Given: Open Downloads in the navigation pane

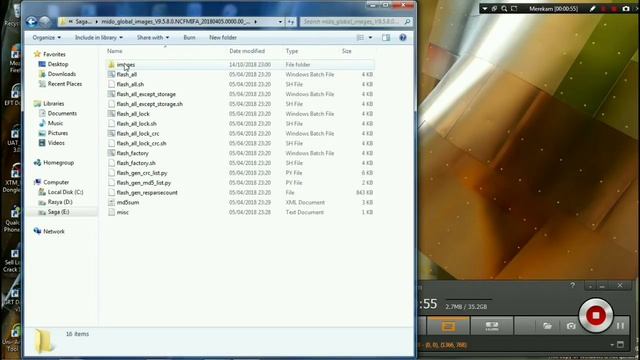Looking at the screenshot, I should coord(62,74).
